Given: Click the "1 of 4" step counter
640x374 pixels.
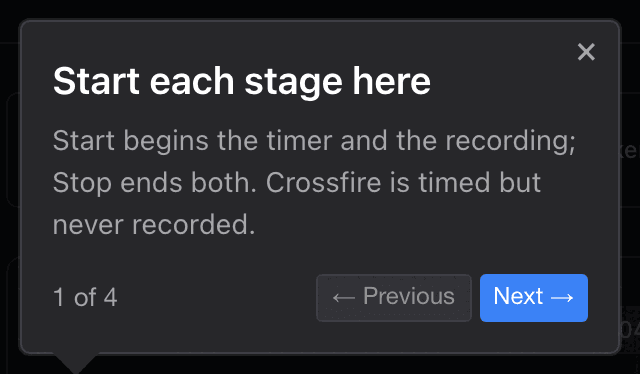Looking at the screenshot, I should point(85,297).
